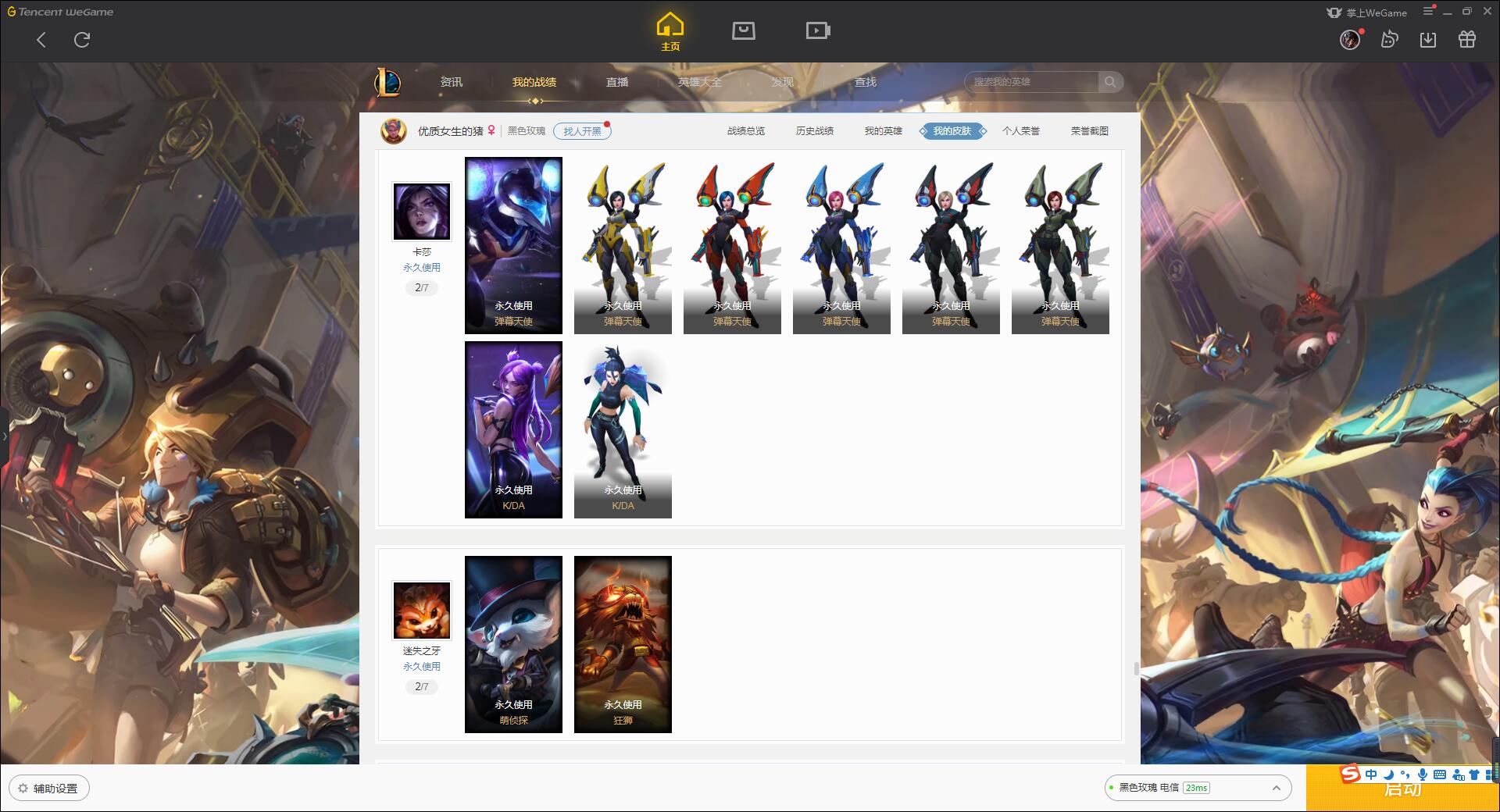Open the yellow 弹幕天使 chroma skin

[x=623, y=246]
